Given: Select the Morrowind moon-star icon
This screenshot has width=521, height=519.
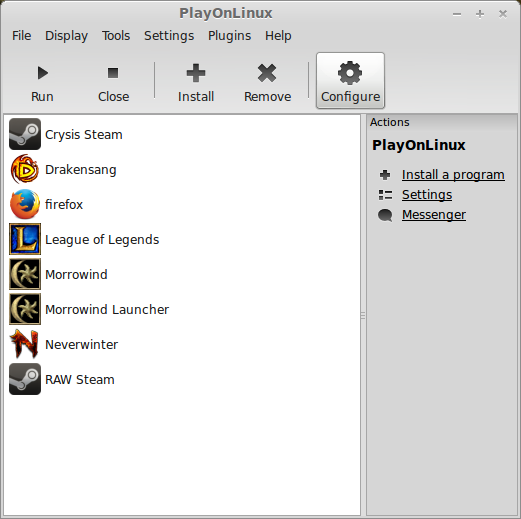Looking at the screenshot, I should point(25,274).
